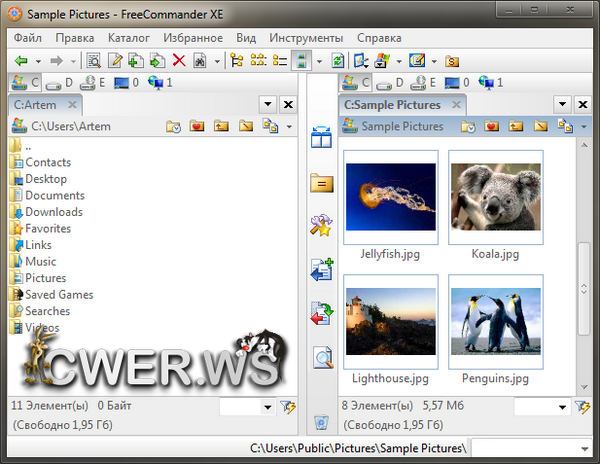Viewport: 600px width, 464px height.
Task: Click the refresh icon in main toolbar
Action: (338, 61)
